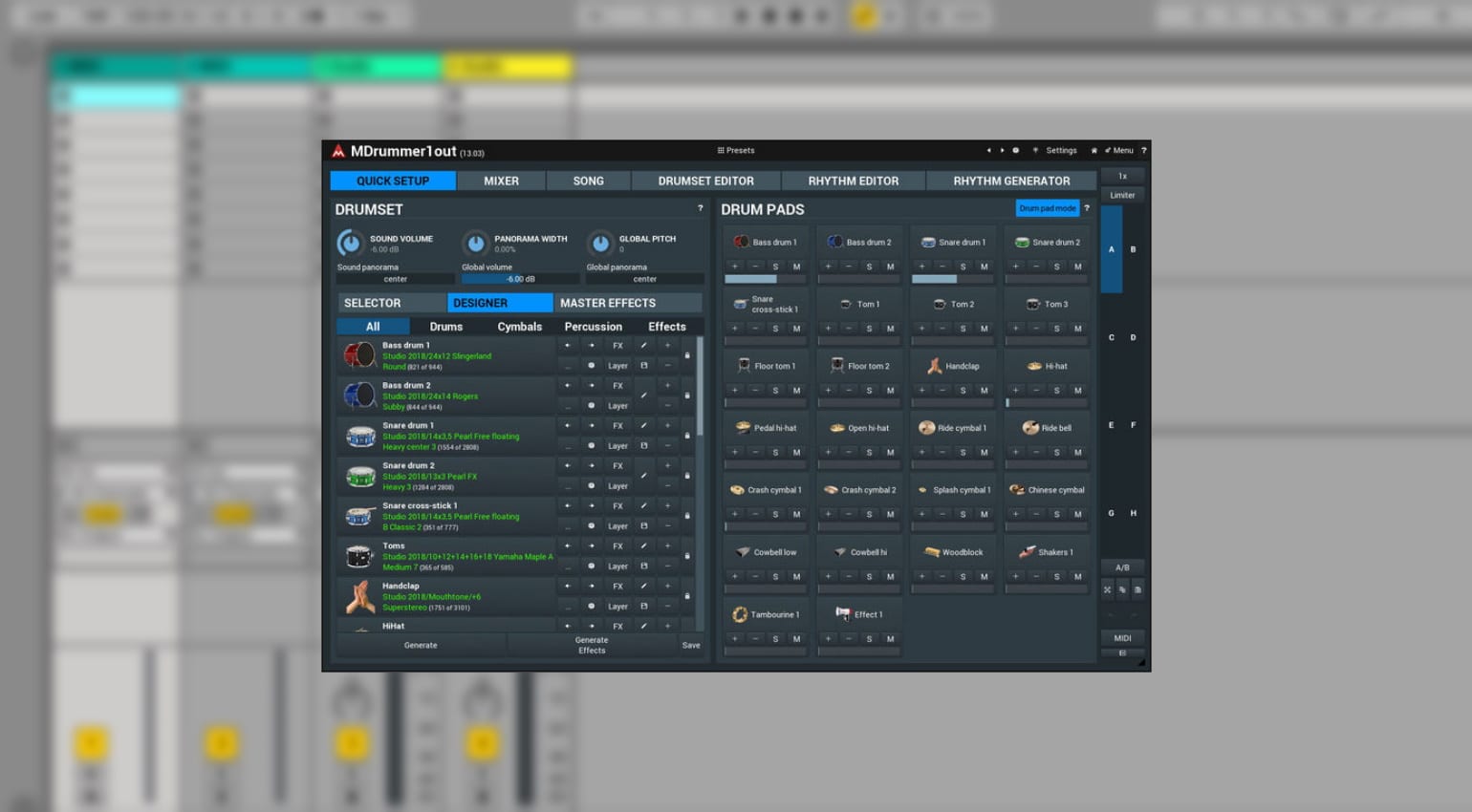Click the Ride cymbal 1 pad icon
Viewport: 1472px width, 812px height.
pos(926,428)
